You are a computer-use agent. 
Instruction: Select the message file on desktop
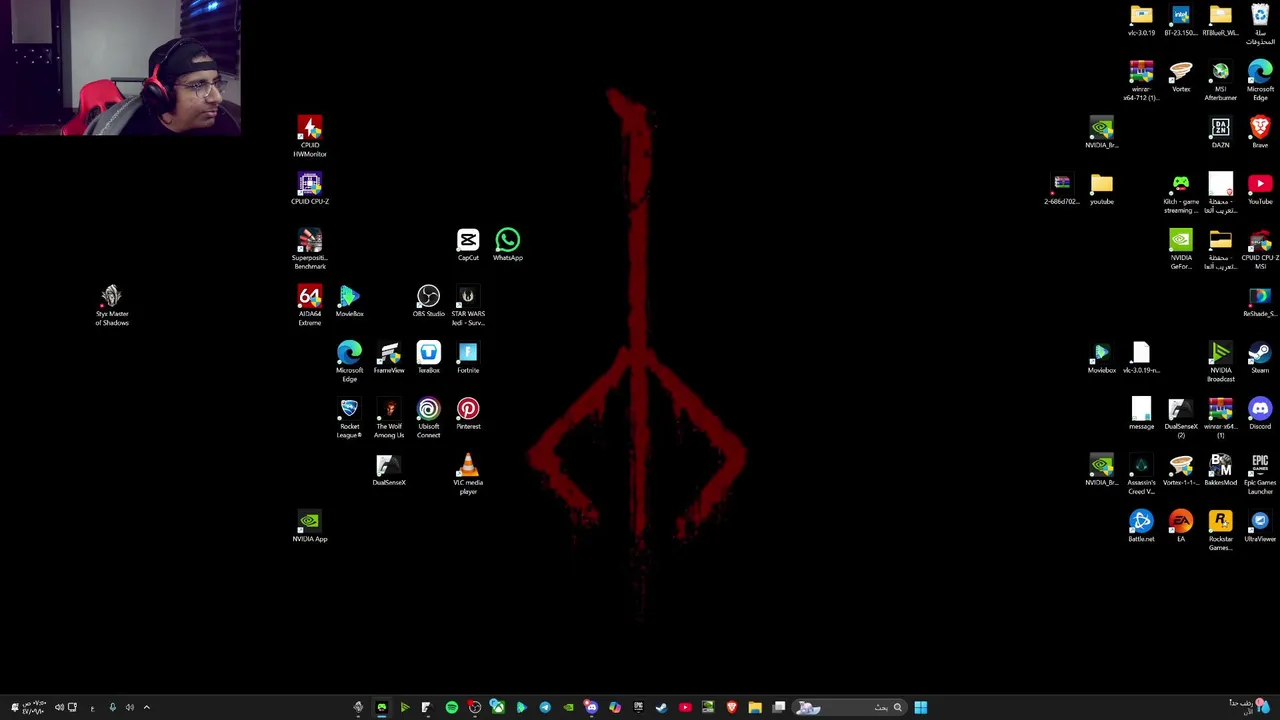[x=1141, y=414]
